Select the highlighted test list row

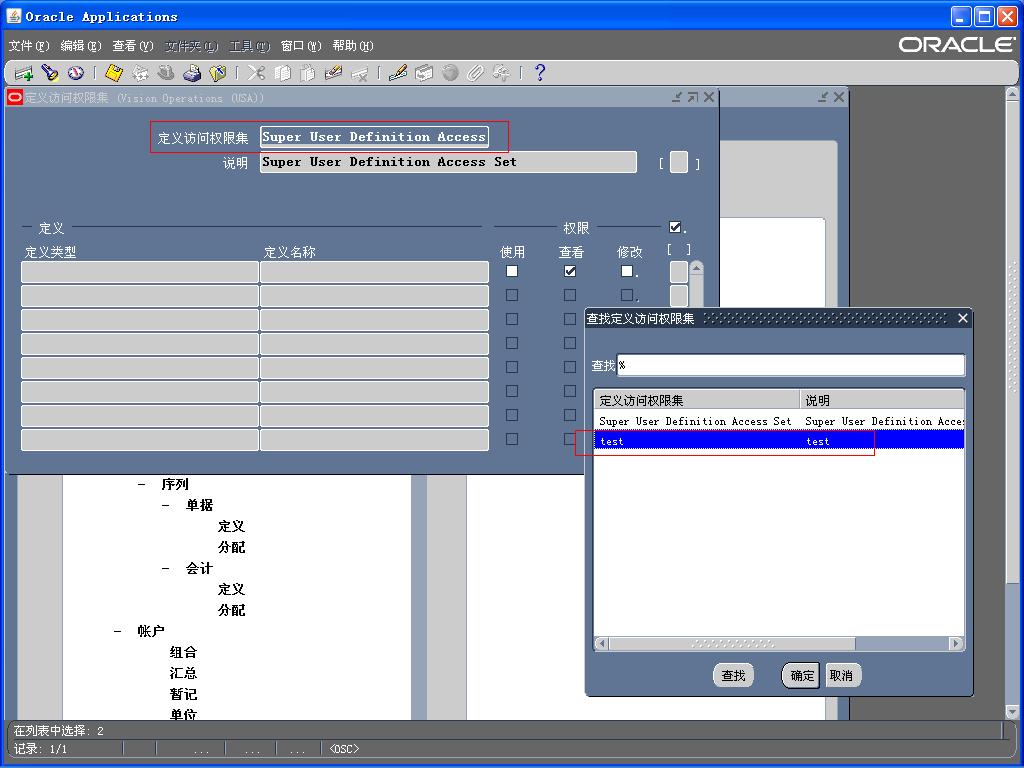(x=779, y=441)
